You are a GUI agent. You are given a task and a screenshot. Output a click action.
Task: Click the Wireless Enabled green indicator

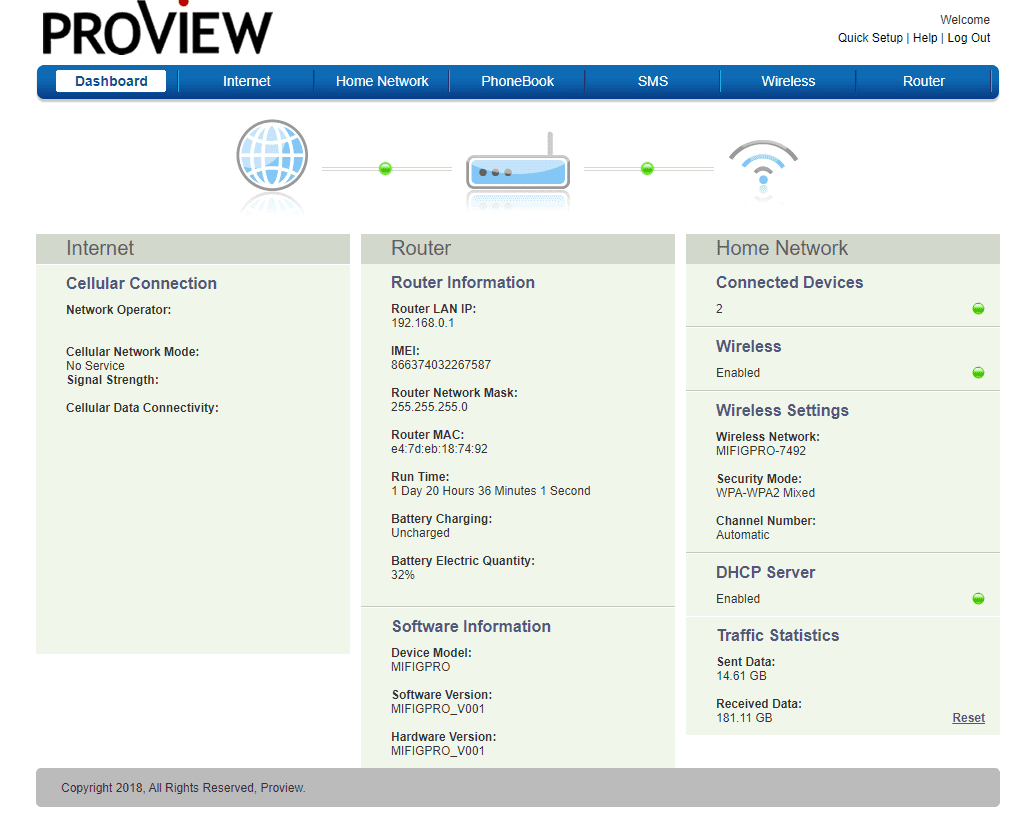[x=978, y=373]
